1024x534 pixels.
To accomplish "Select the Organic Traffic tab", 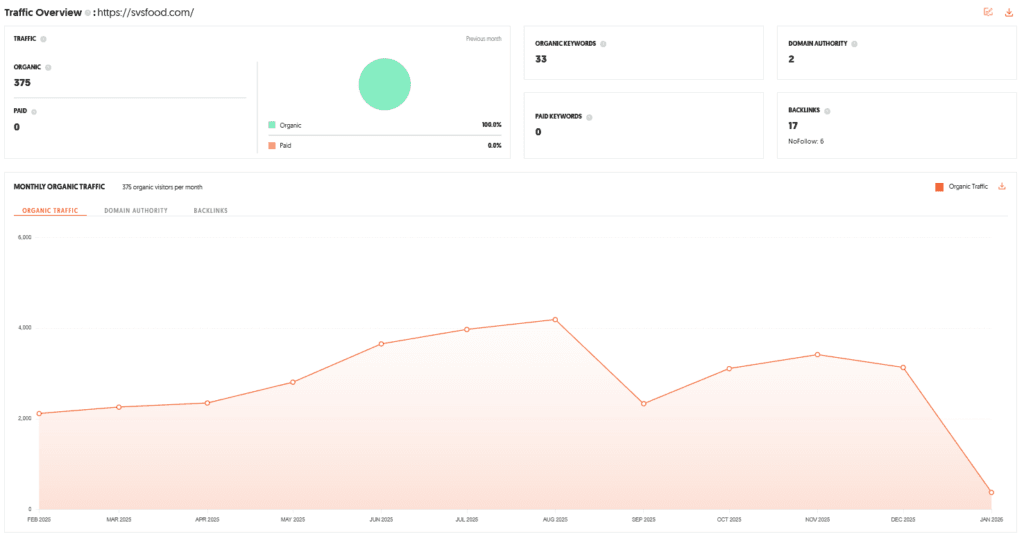I will 50,211.
